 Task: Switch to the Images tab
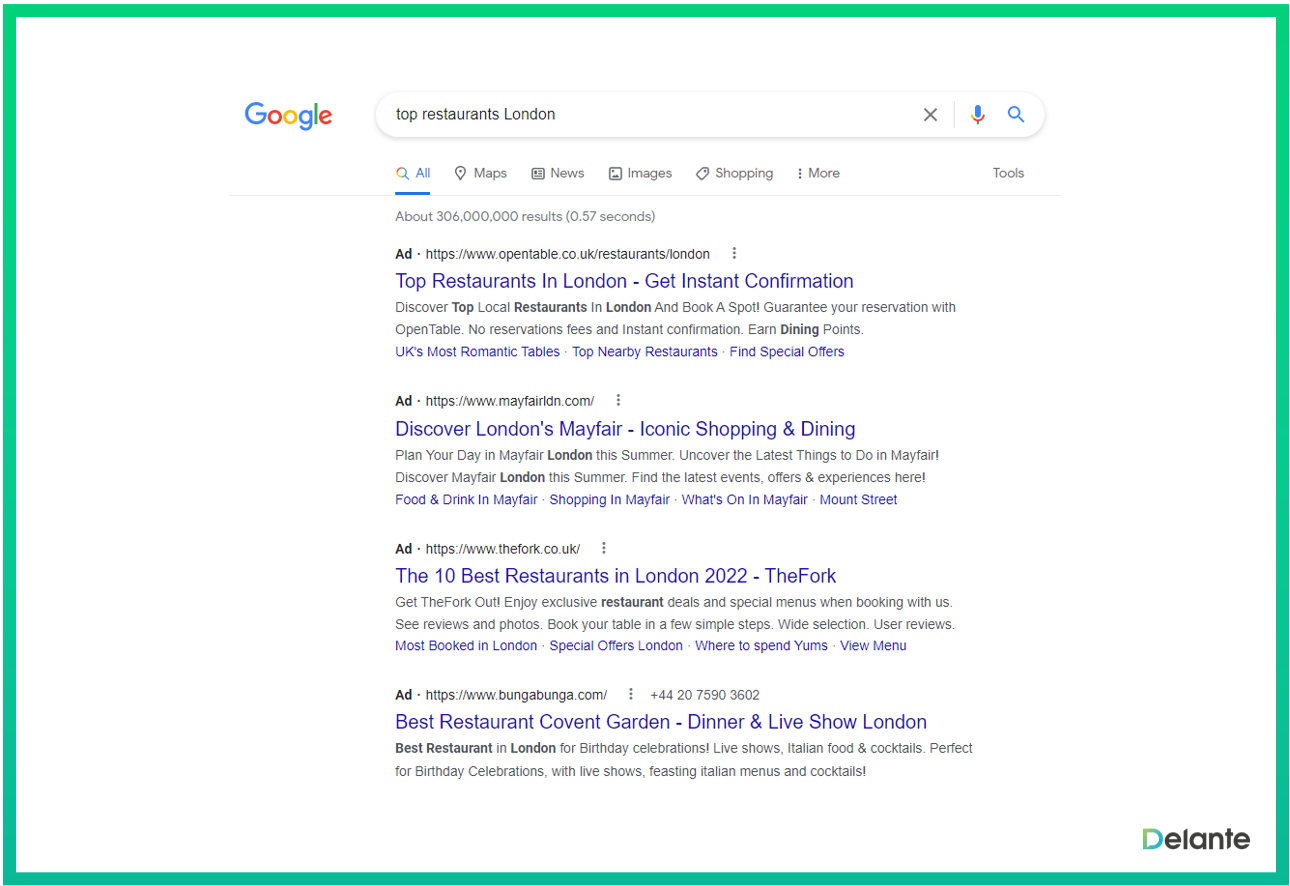640,173
